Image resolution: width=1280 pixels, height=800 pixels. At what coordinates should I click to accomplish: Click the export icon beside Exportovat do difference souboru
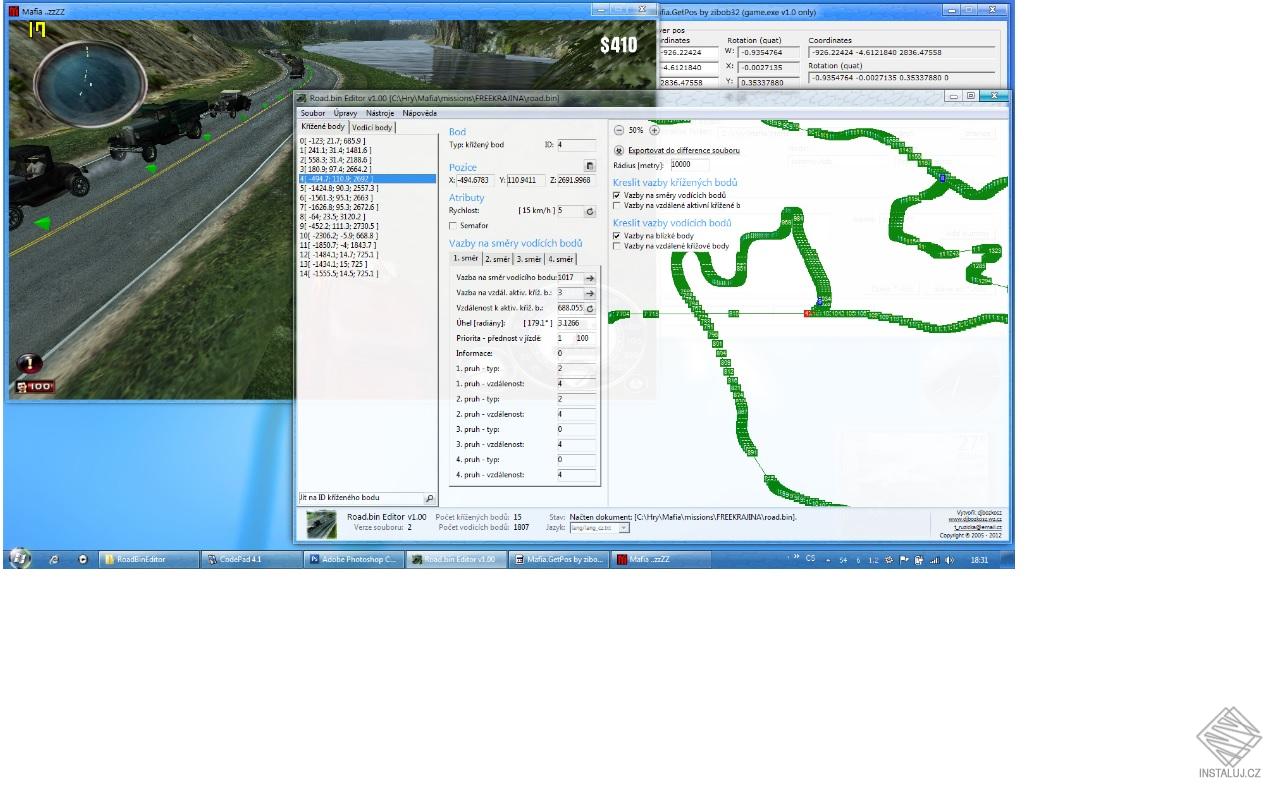point(618,150)
